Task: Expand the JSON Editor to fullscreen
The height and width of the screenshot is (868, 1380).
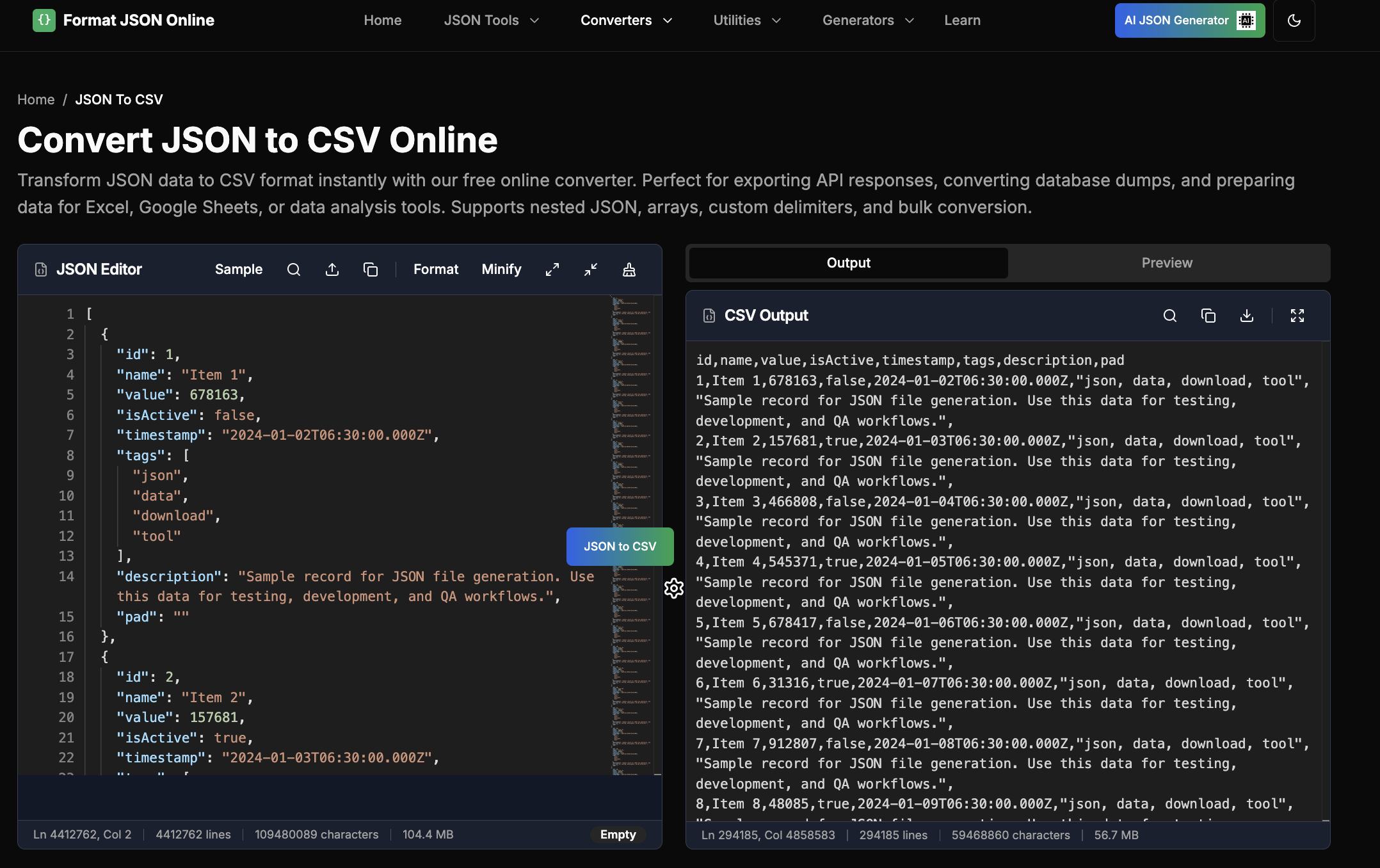Action: [552, 269]
